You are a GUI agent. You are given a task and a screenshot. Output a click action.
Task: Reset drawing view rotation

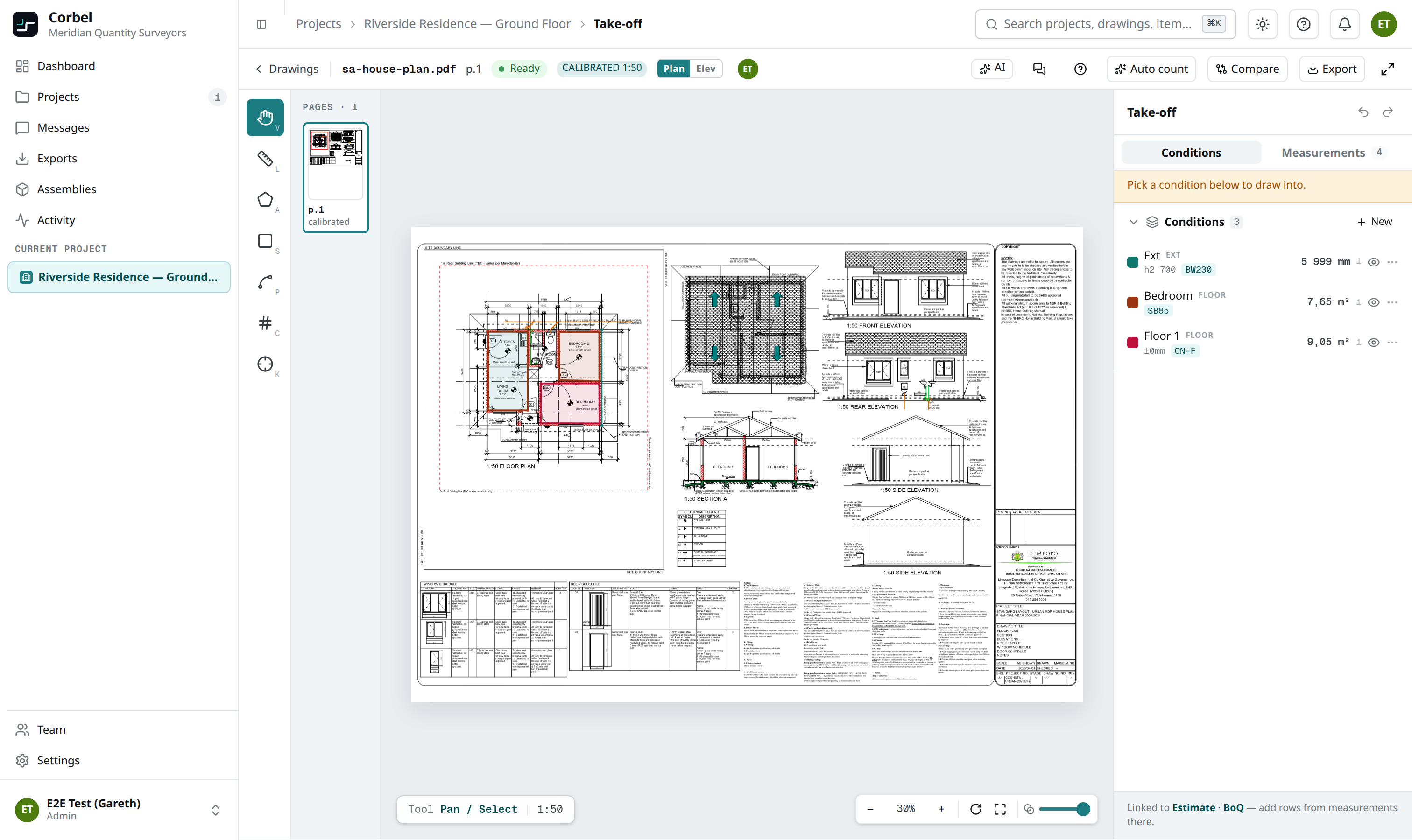pyautogui.click(x=975, y=809)
